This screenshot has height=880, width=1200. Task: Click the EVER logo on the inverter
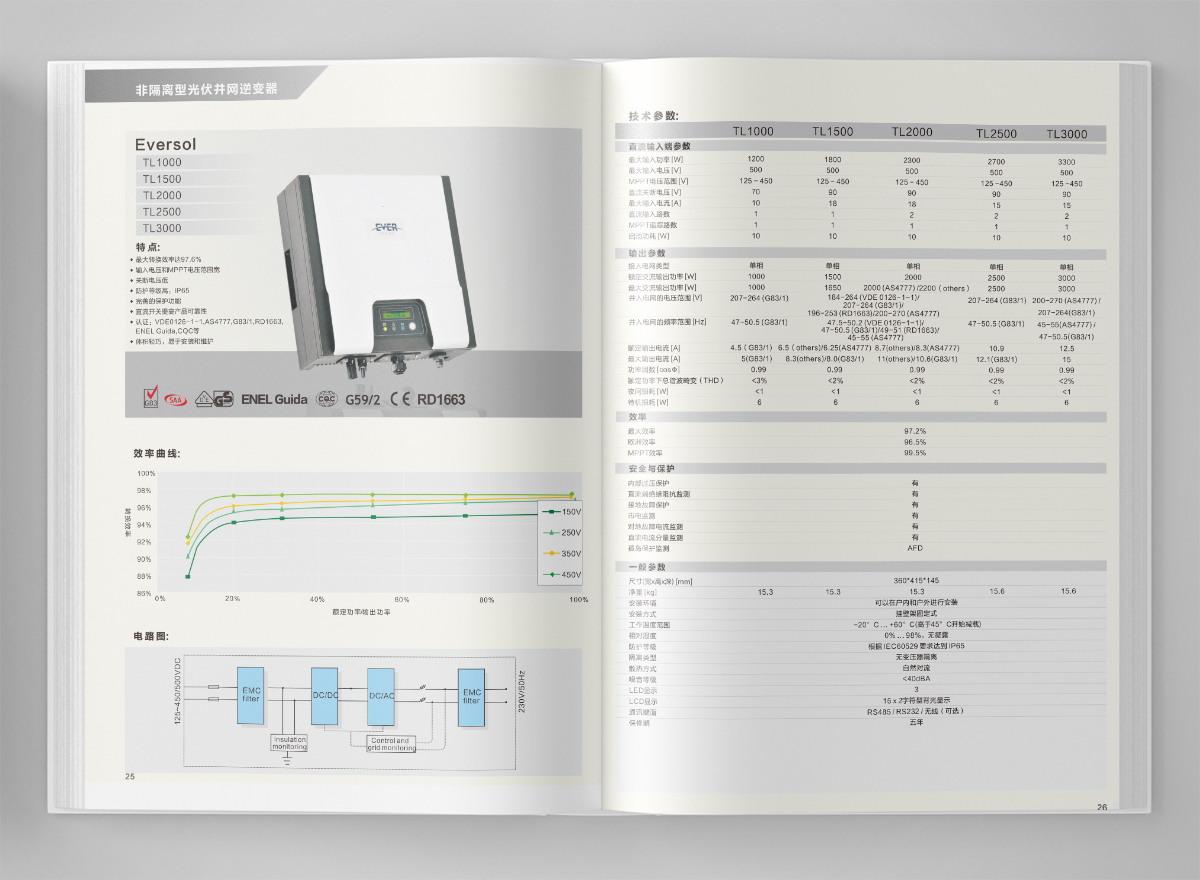coord(386,226)
